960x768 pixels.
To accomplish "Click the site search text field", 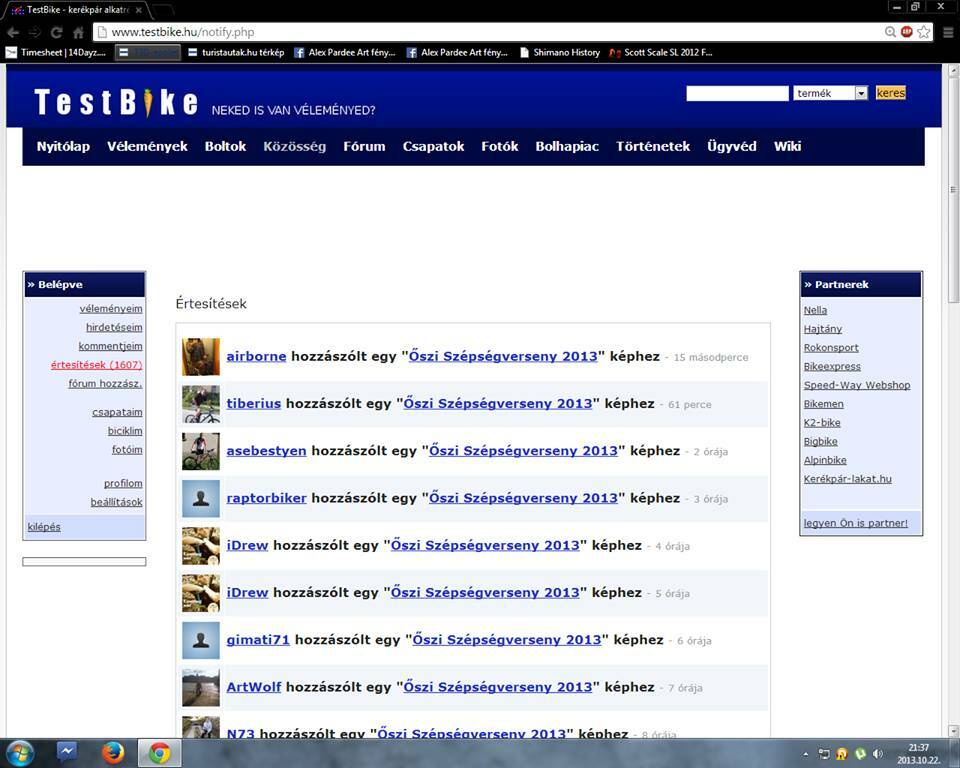I will pos(737,93).
